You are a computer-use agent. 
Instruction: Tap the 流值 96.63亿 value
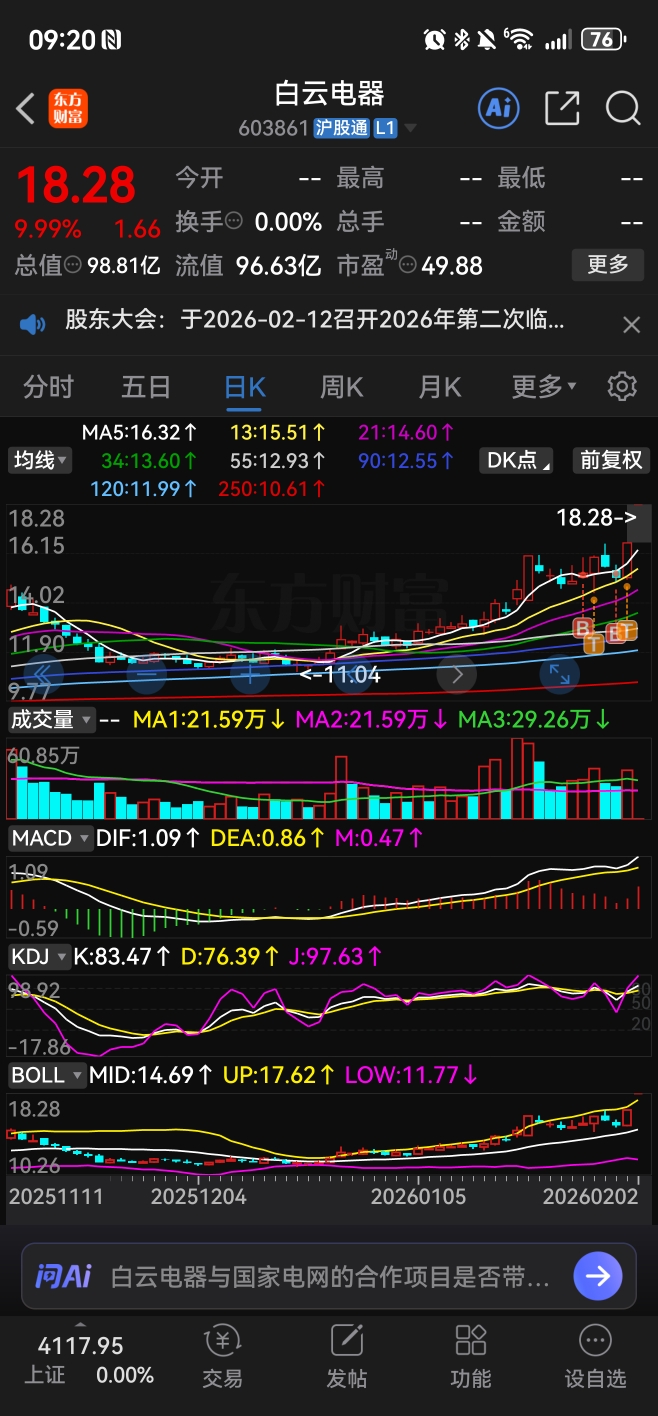(x=278, y=265)
